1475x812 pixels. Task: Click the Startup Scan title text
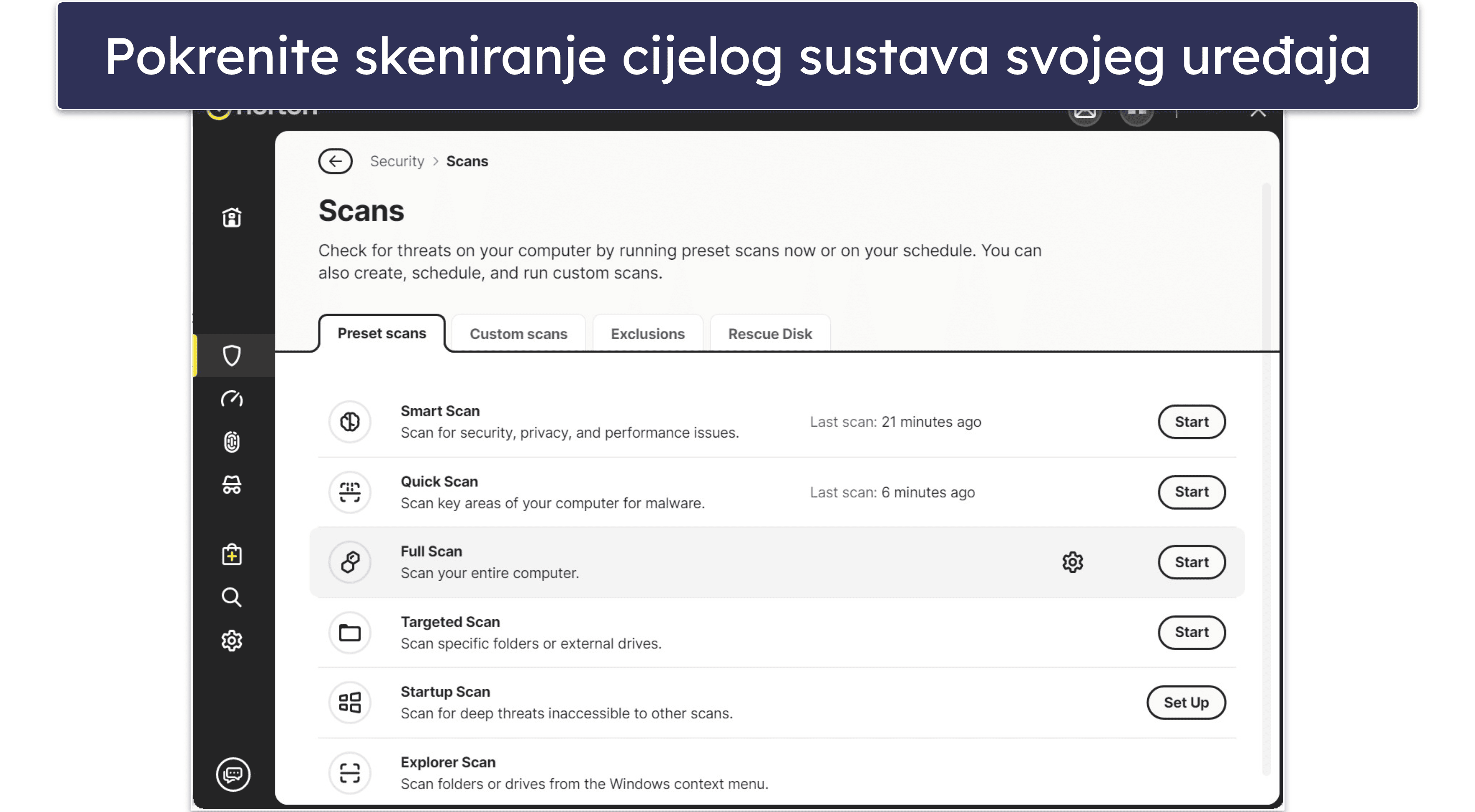pos(445,692)
